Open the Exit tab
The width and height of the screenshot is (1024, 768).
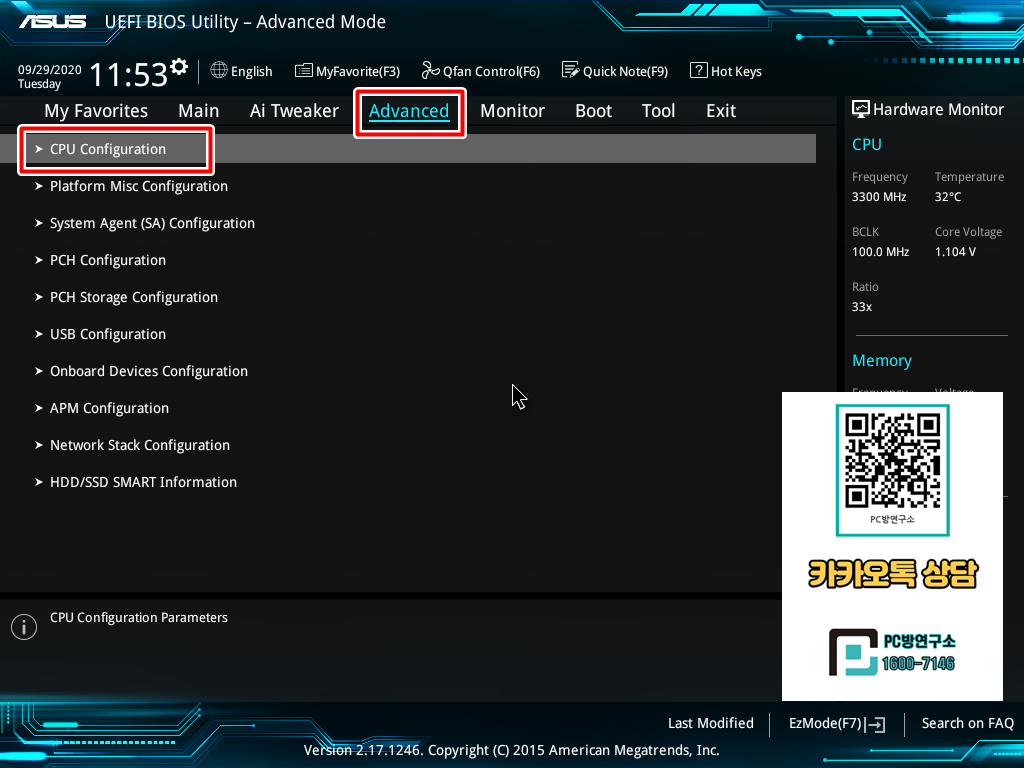coord(721,111)
